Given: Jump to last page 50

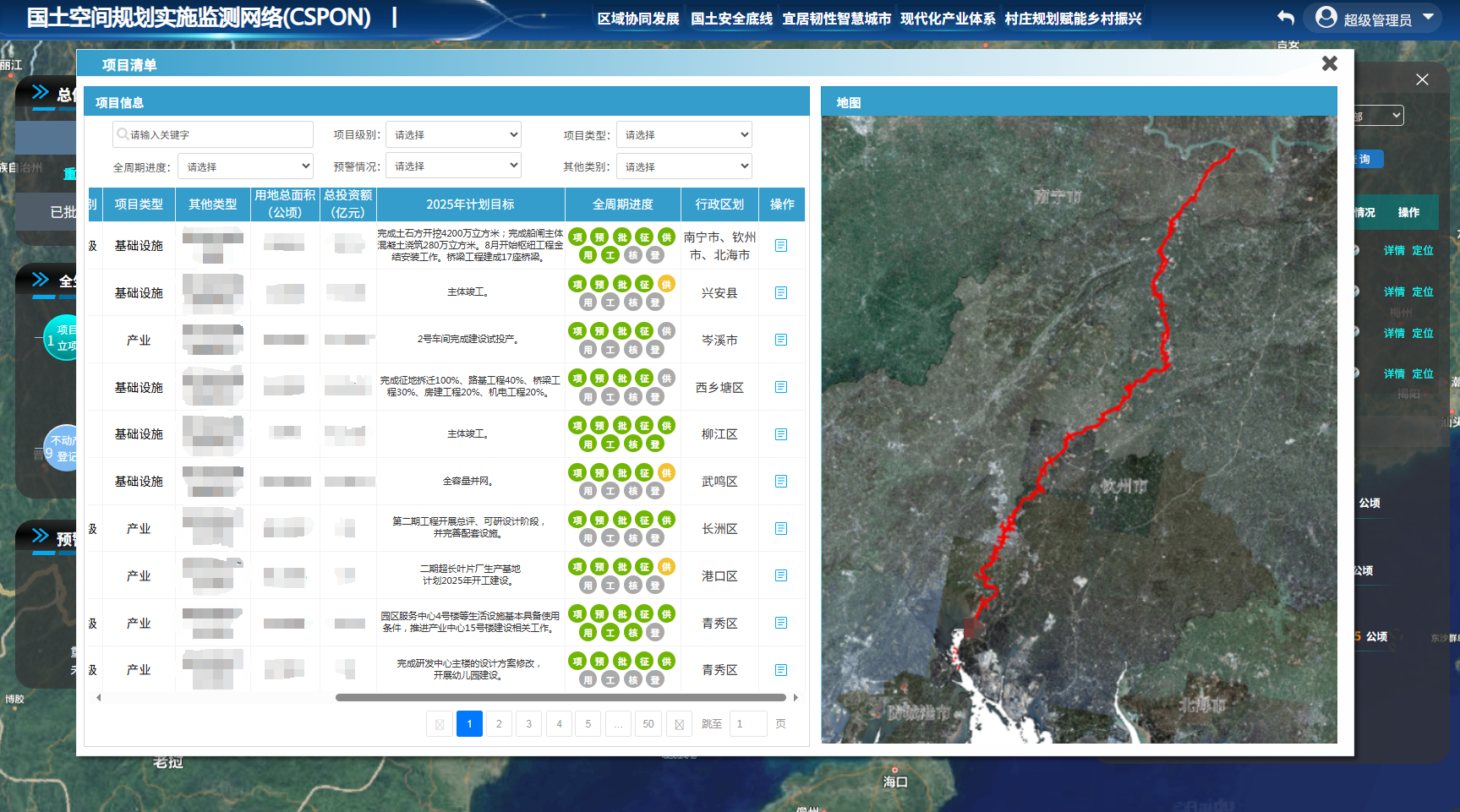Looking at the screenshot, I should coord(648,724).
